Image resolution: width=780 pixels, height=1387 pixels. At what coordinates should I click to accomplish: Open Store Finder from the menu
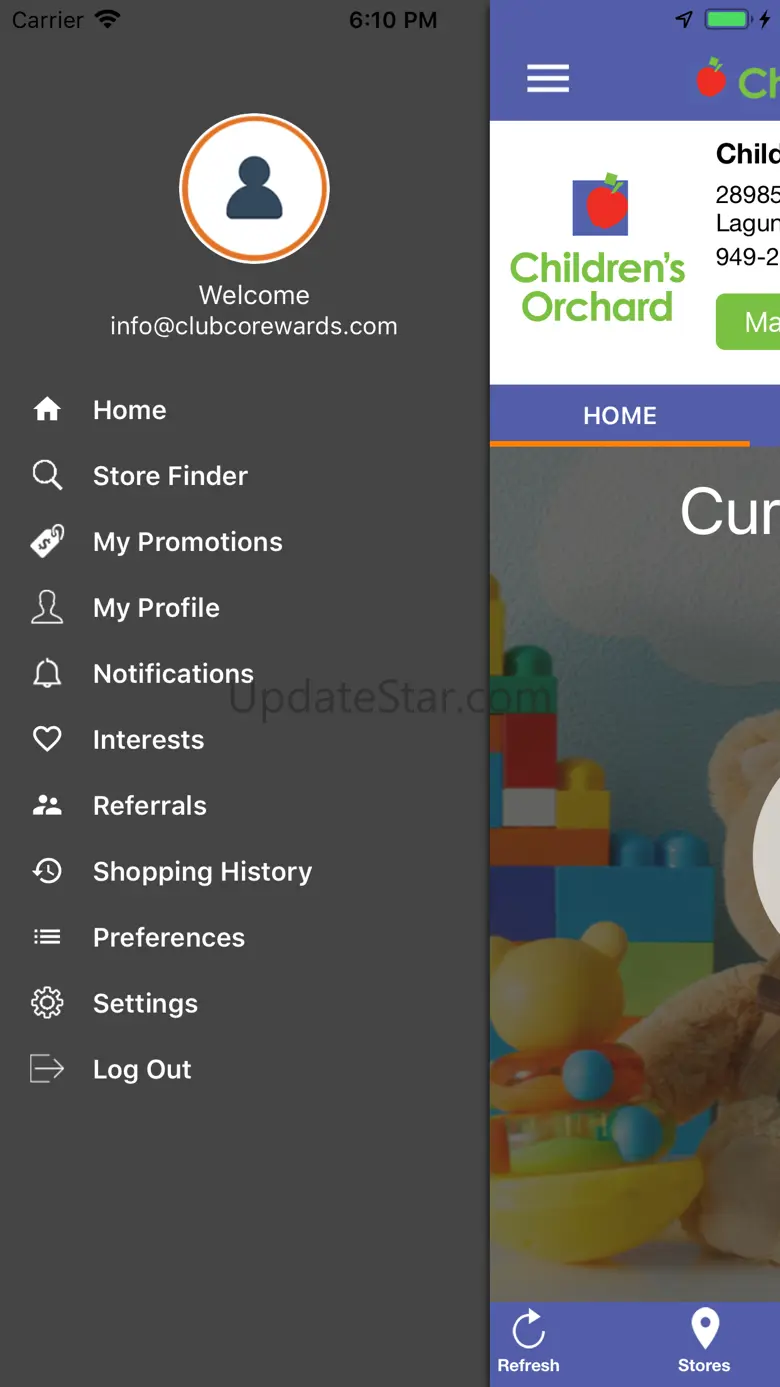pyautogui.click(x=170, y=475)
